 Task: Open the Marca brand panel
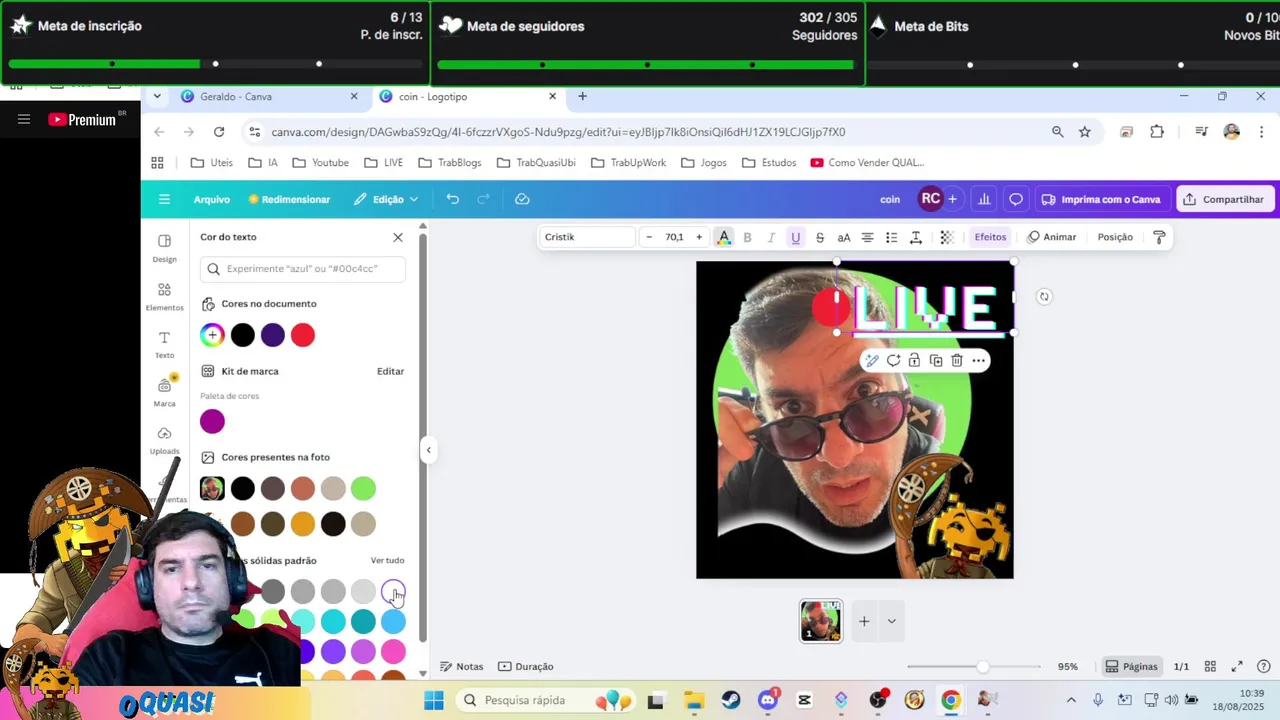click(x=164, y=392)
